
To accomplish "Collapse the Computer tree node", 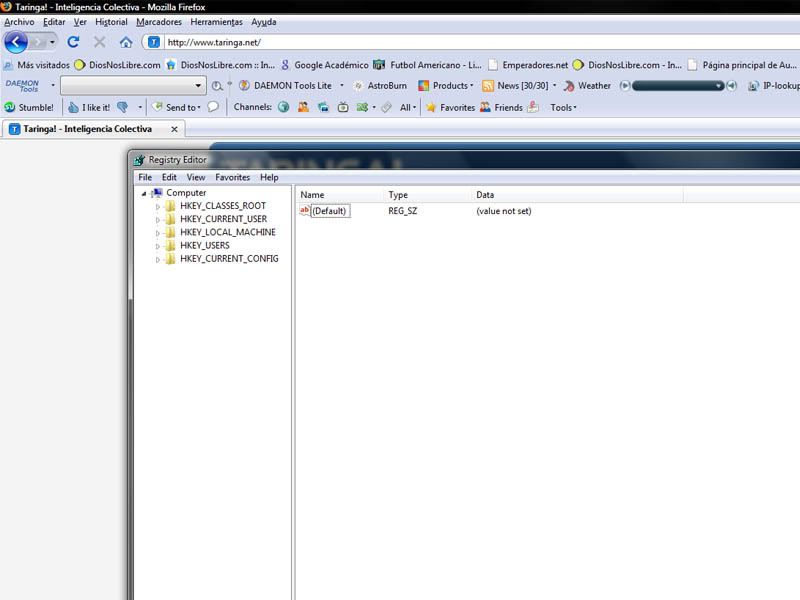I will tap(144, 193).
